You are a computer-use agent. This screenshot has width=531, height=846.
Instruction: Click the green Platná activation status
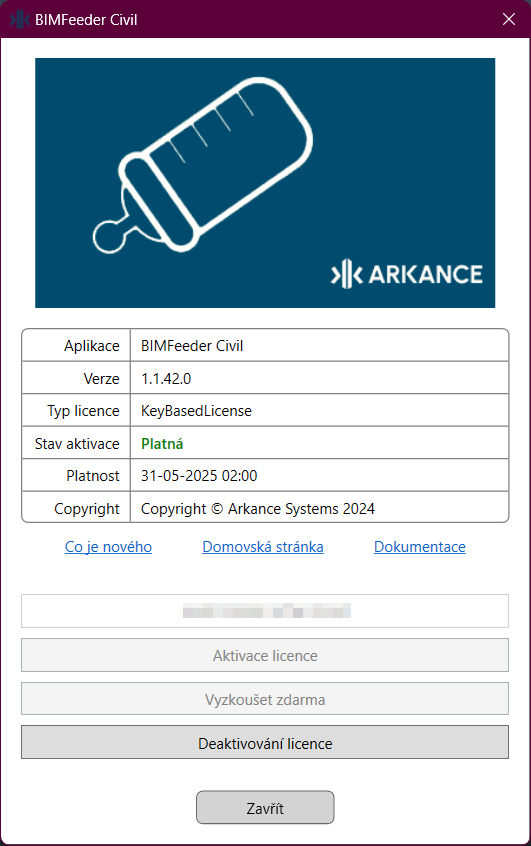tap(162, 444)
